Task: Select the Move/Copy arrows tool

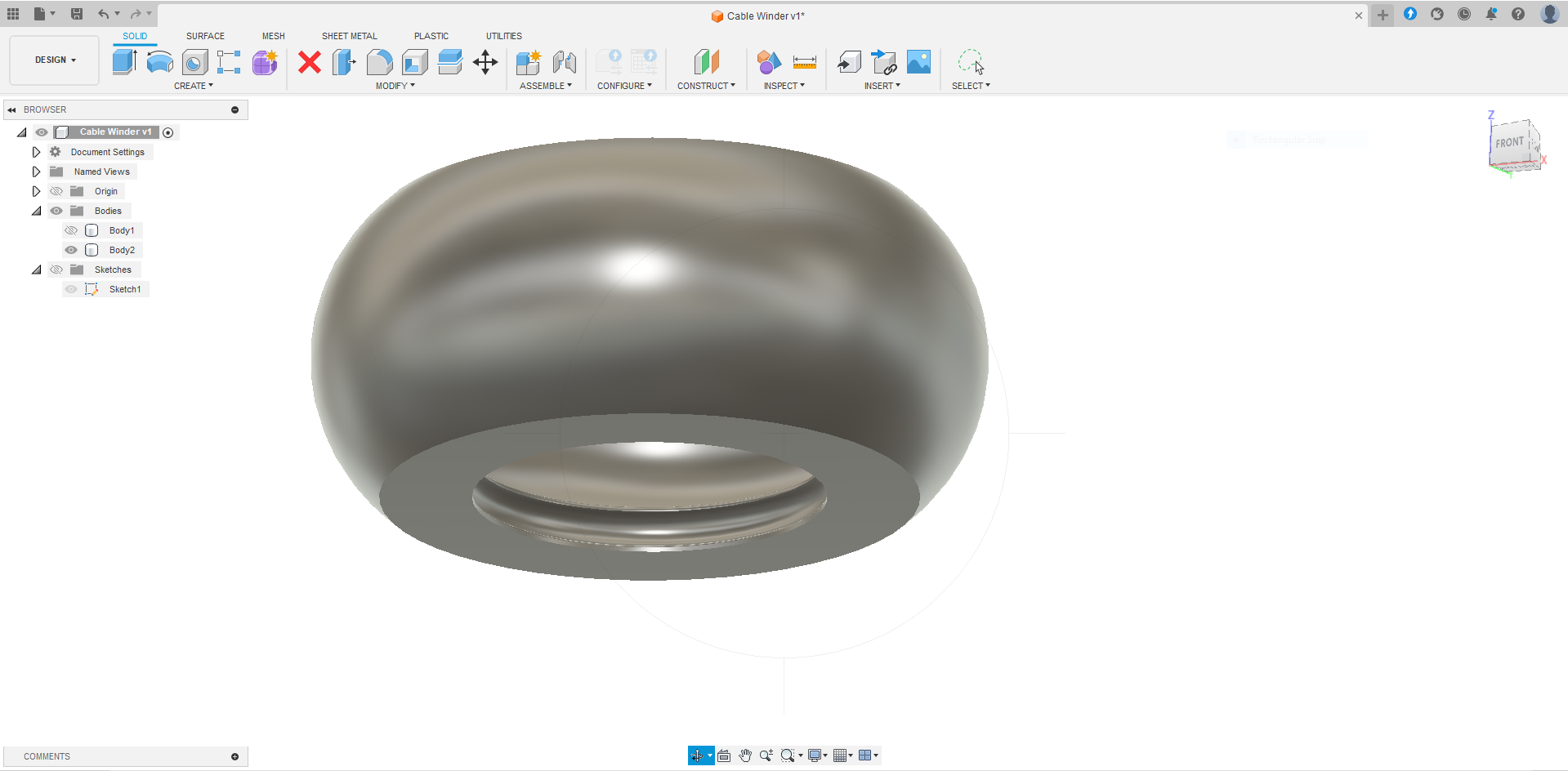Action: click(485, 62)
